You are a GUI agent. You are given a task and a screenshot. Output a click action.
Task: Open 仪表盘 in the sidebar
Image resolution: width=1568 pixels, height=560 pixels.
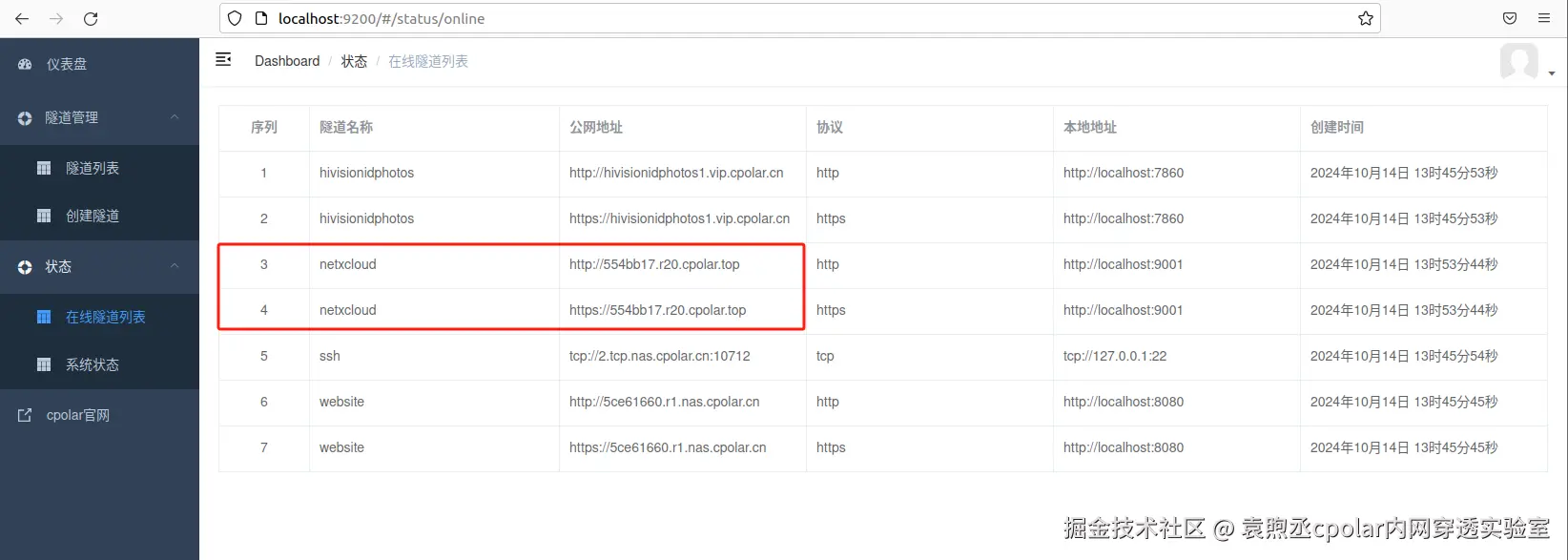click(99, 64)
